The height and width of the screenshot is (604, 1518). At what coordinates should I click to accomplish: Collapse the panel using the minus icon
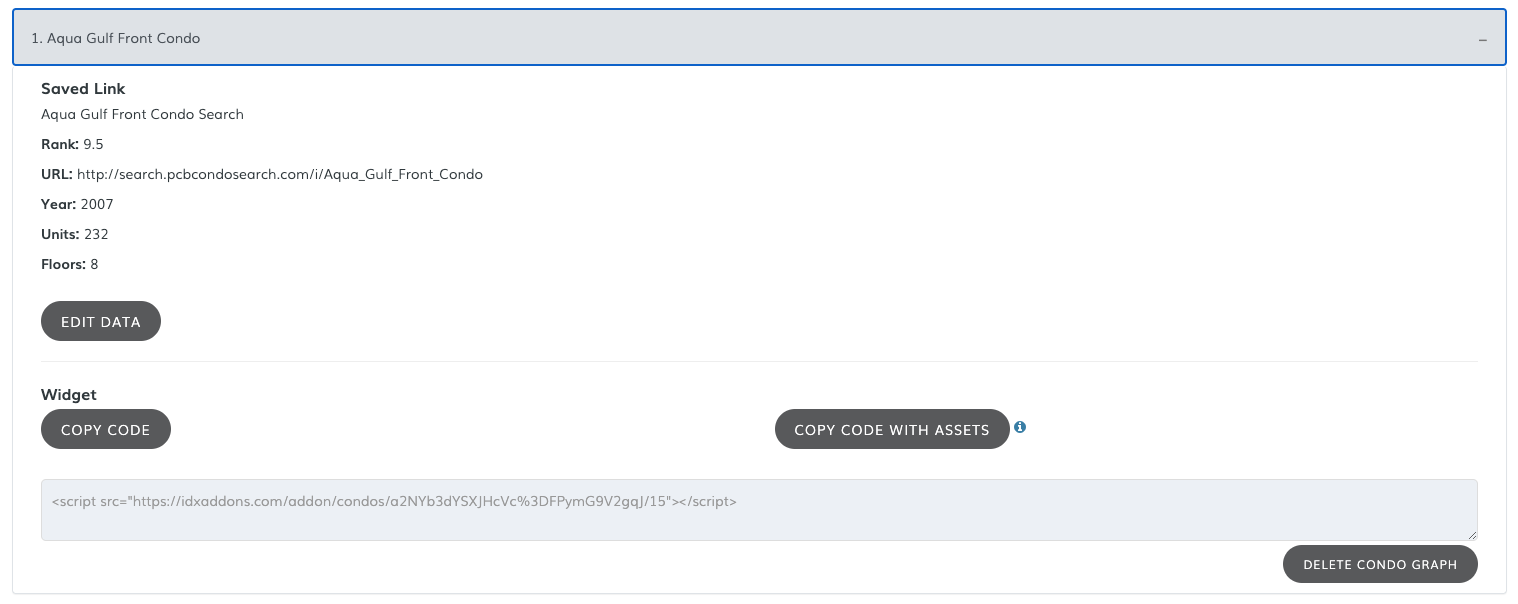coord(1482,39)
